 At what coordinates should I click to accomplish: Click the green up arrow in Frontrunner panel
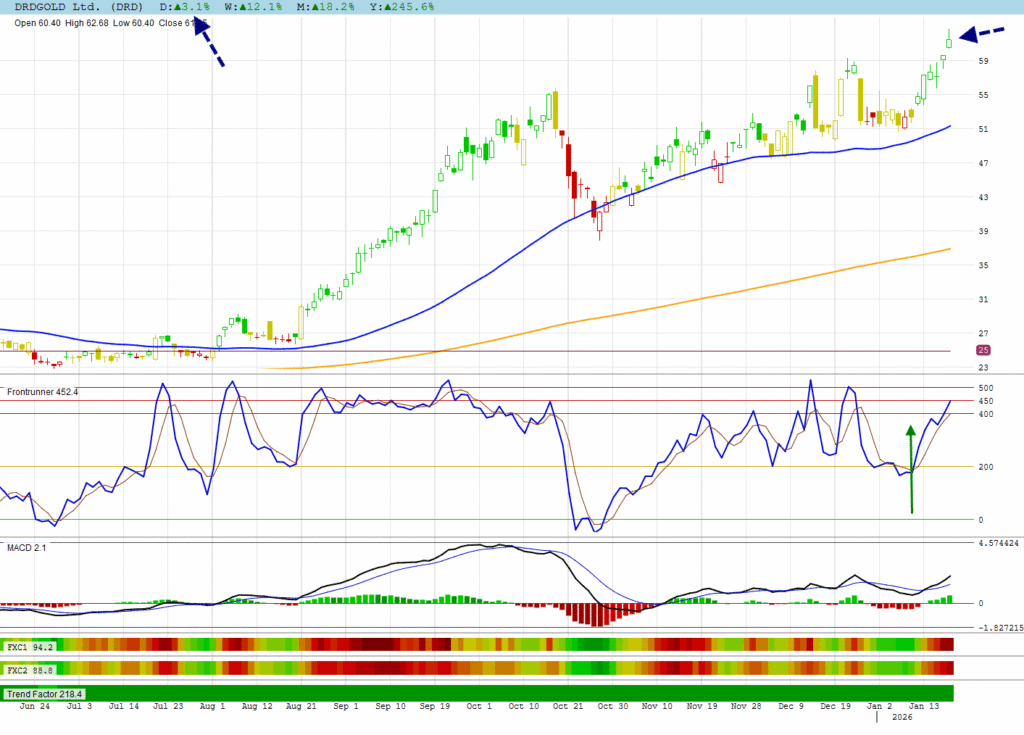point(910,468)
